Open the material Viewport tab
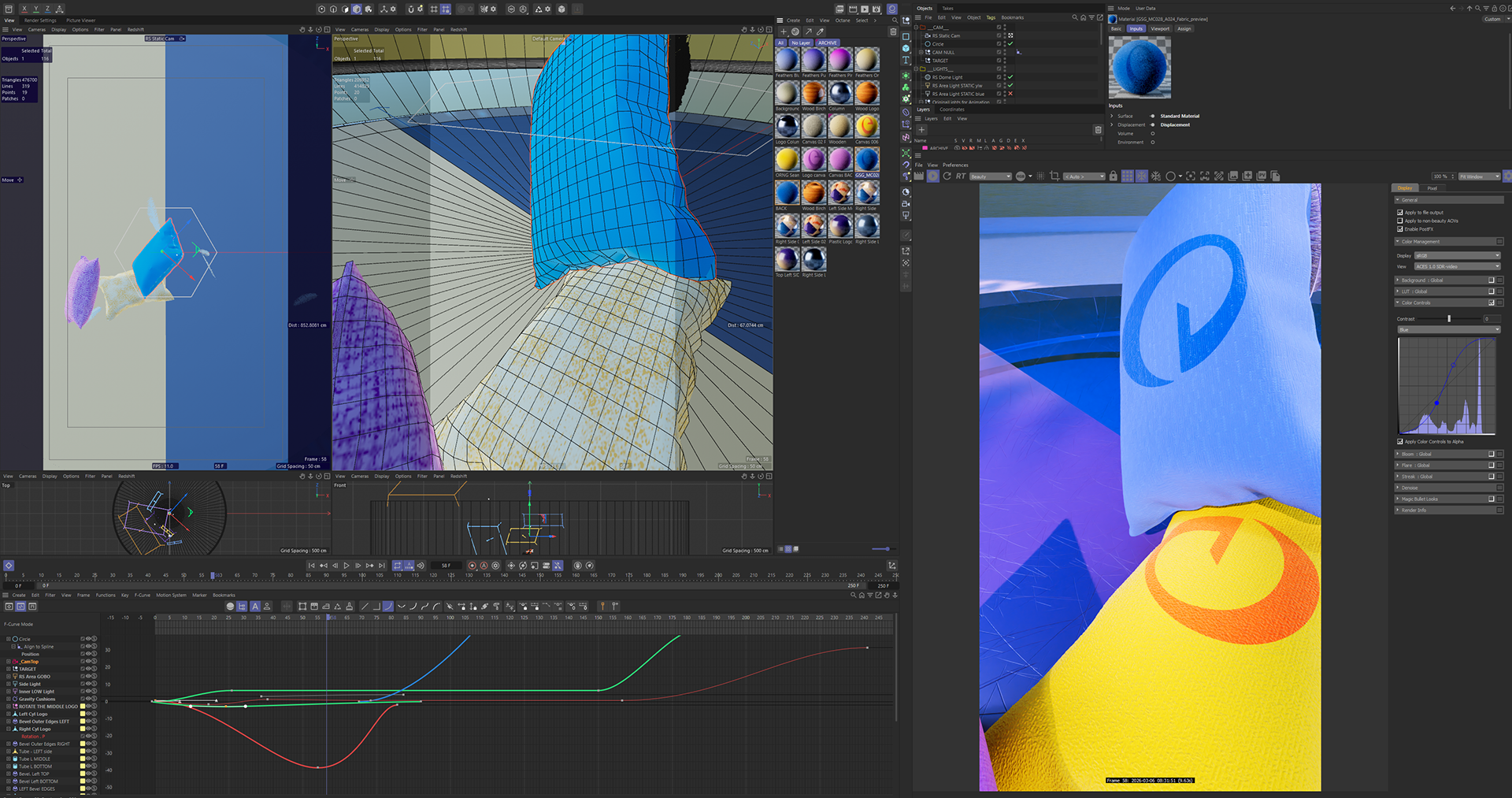 (x=1160, y=28)
